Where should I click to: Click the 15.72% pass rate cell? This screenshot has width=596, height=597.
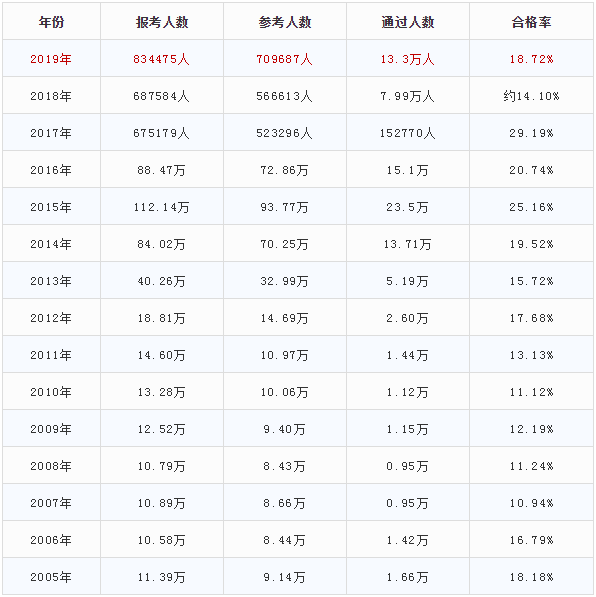click(531, 281)
